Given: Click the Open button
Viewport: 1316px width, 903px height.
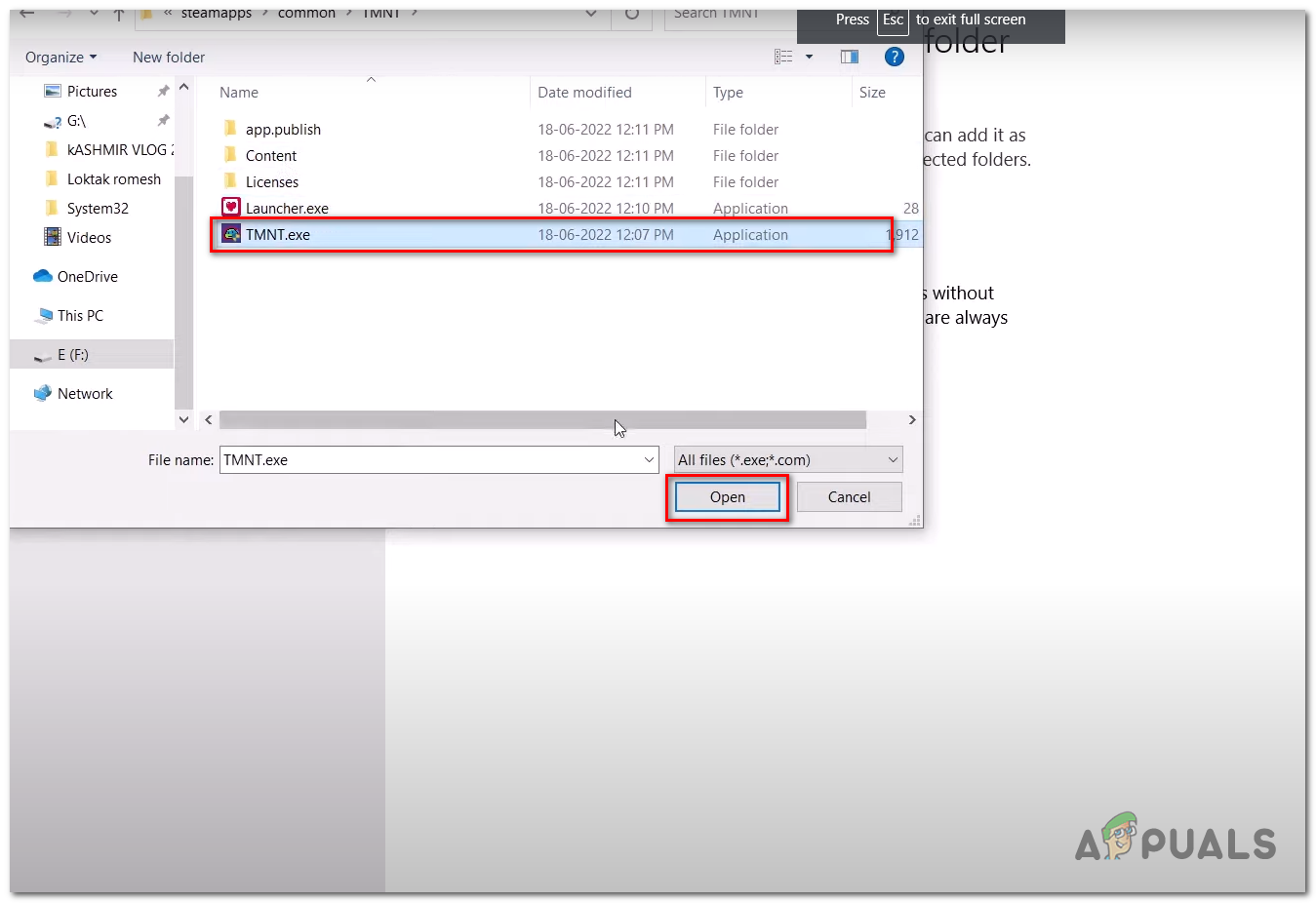Looking at the screenshot, I should tap(727, 496).
